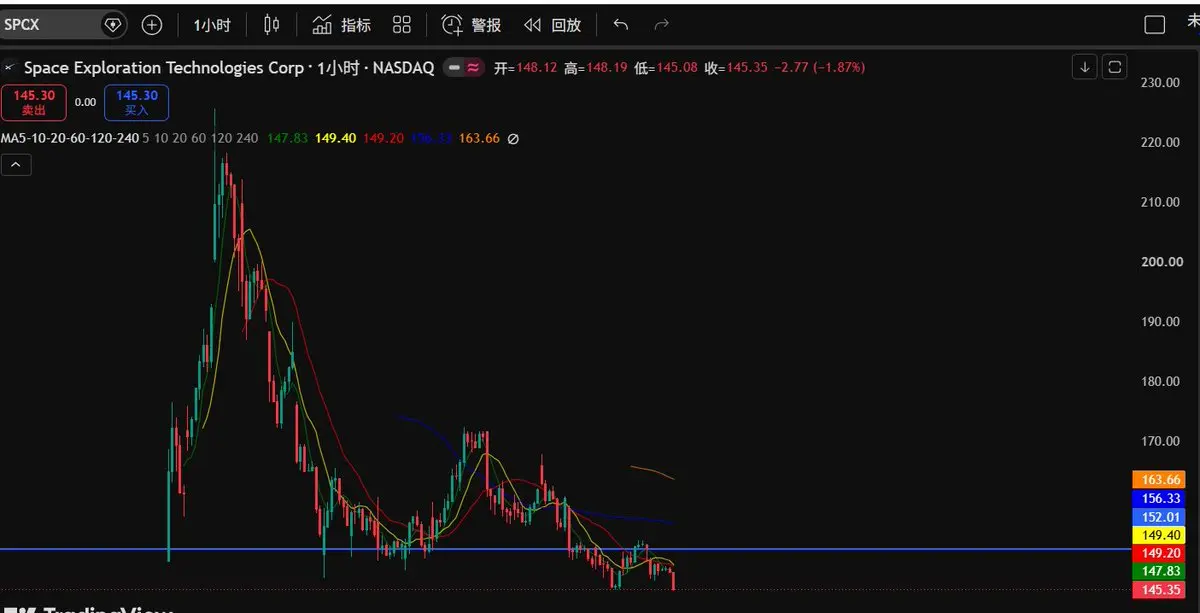1200x613 pixels.
Task: Click the move pane down arrow
Action: [x=1085, y=67]
